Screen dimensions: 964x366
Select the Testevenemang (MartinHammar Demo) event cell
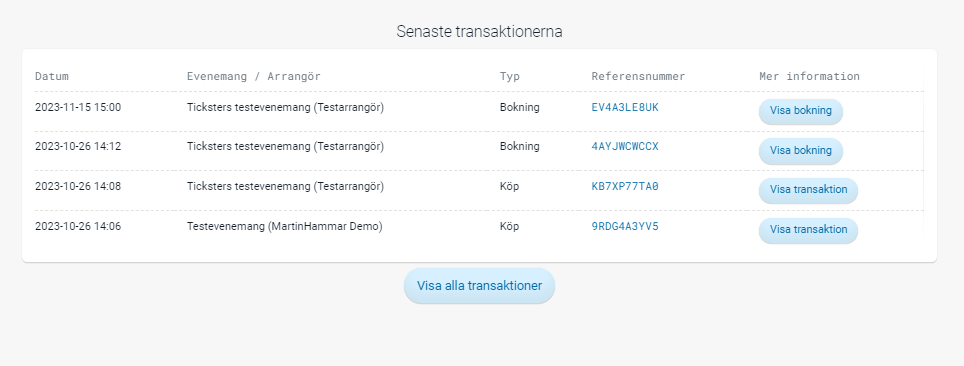point(285,226)
